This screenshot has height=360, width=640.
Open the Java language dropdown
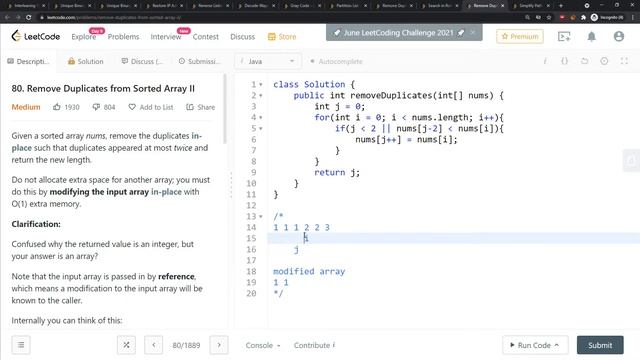[268, 61]
